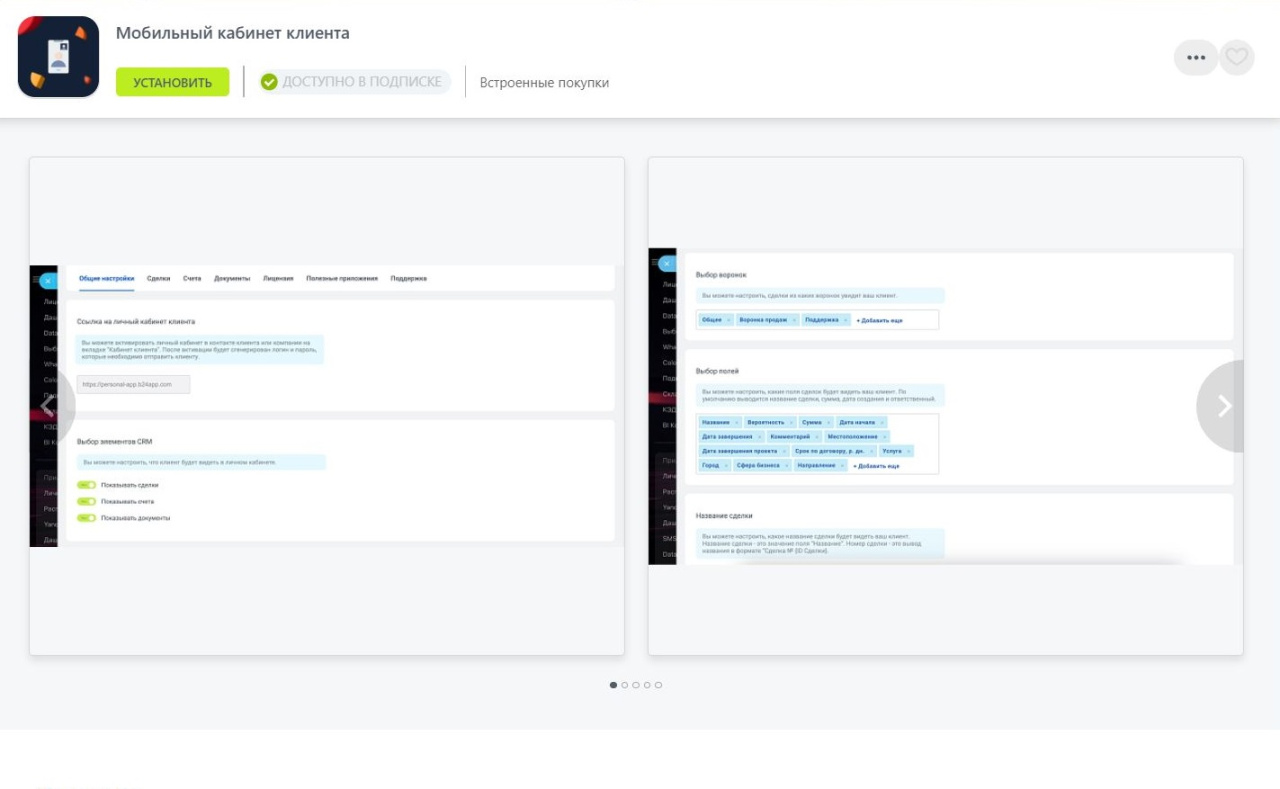Viewport: 1280px width, 789px height.
Task: Jump to the last carousel pagination dot
Action: (658, 685)
